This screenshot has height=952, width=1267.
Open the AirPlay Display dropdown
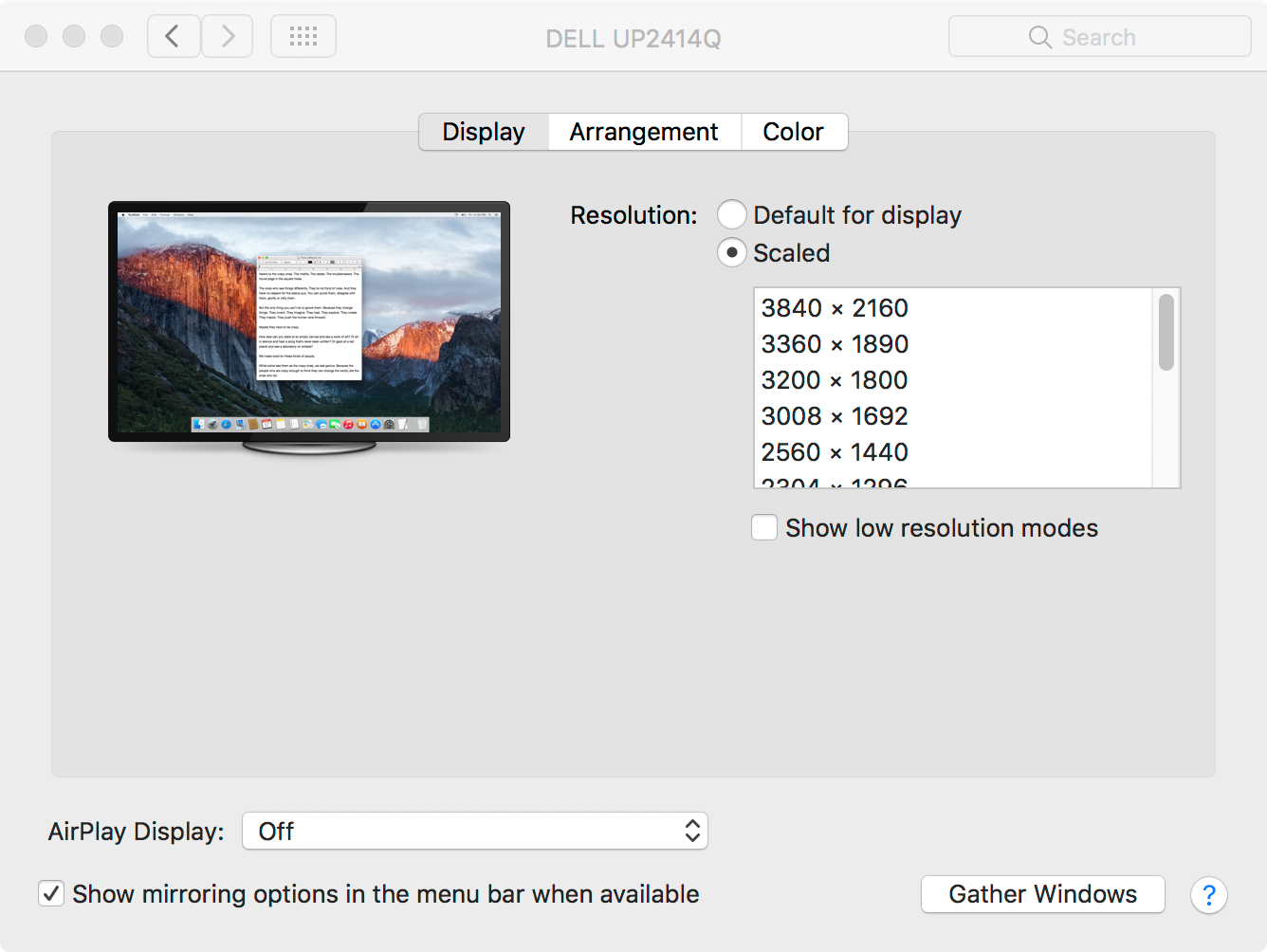click(475, 831)
